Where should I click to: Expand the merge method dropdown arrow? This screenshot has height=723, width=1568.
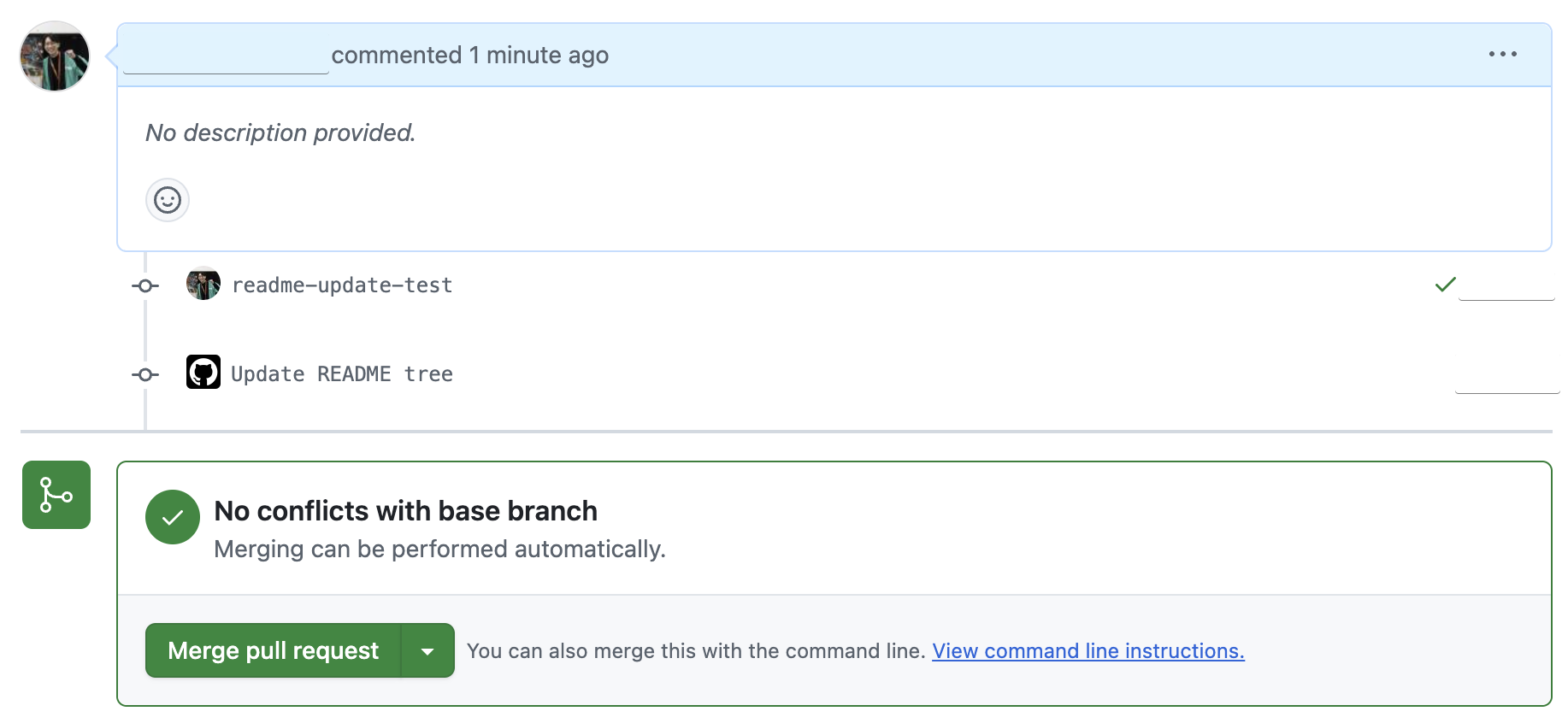[x=427, y=651]
